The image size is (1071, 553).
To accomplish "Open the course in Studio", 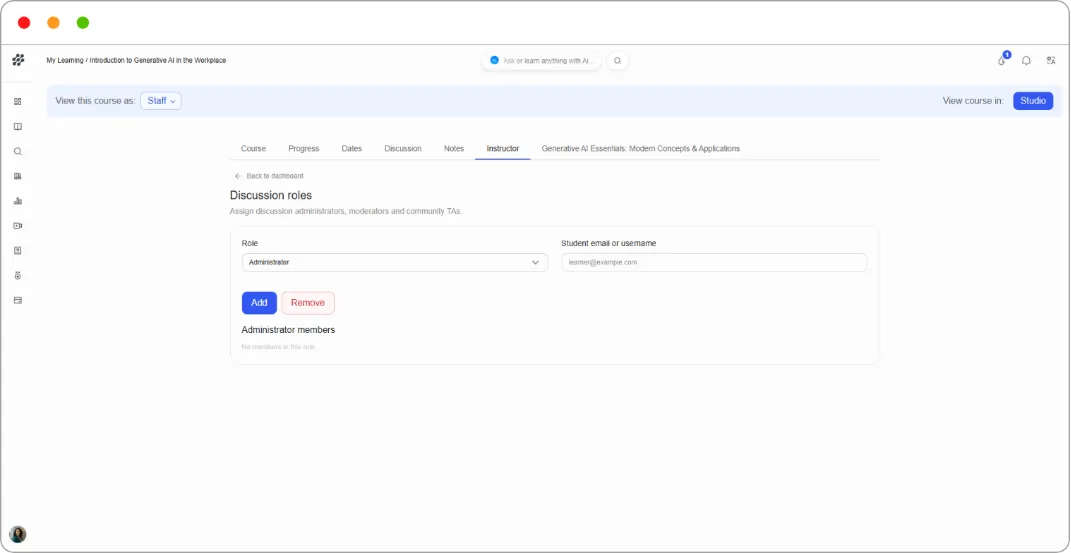I will click(1033, 101).
